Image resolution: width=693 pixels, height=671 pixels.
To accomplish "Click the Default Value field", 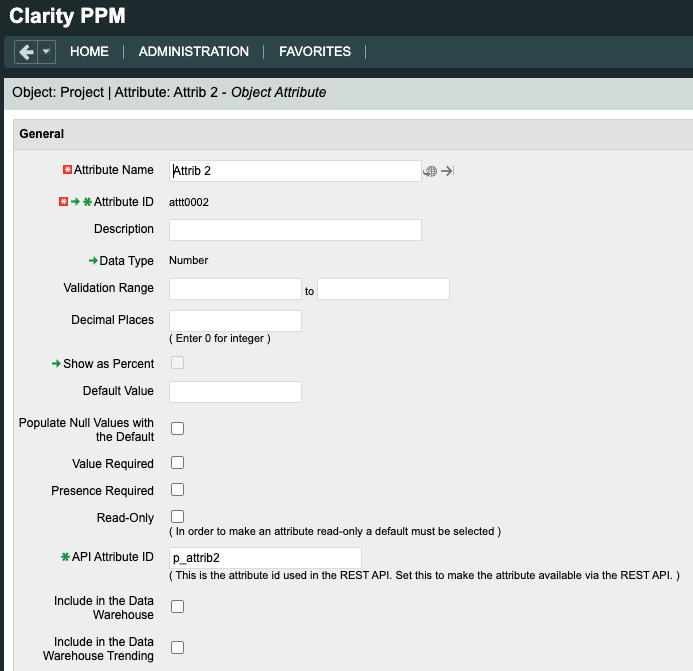I will 235,391.
